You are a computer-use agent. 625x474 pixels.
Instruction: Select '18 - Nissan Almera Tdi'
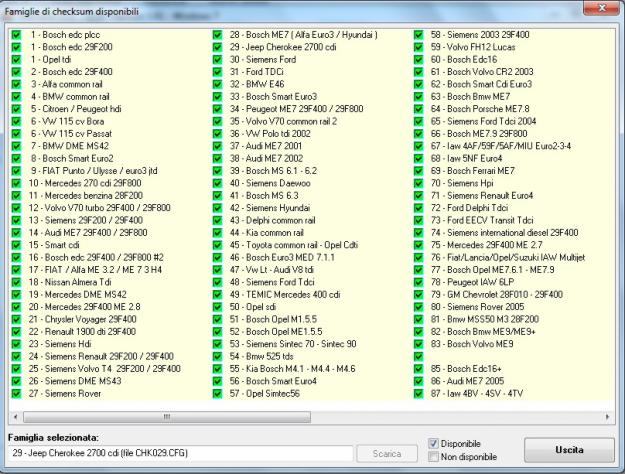click(70, 282)
